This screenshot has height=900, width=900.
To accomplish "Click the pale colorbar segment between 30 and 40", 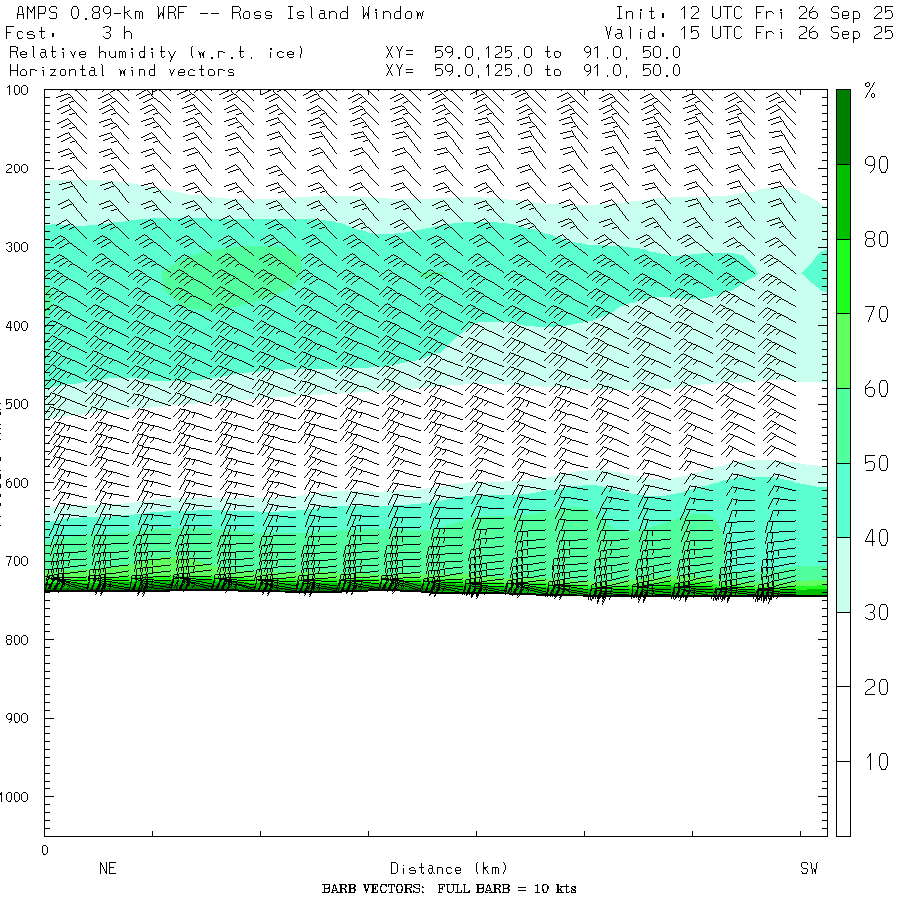I will [843, 575].
